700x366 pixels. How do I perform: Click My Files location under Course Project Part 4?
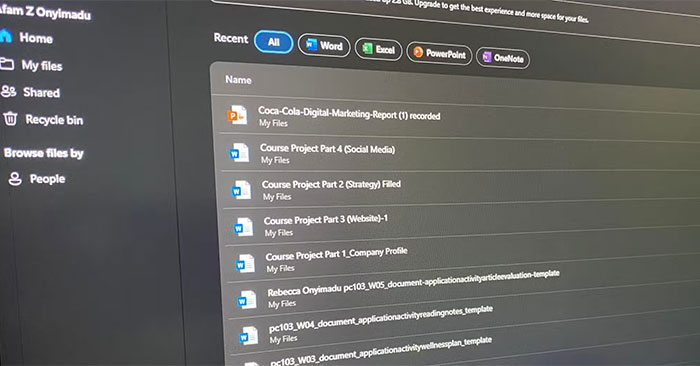click(275, 160)
